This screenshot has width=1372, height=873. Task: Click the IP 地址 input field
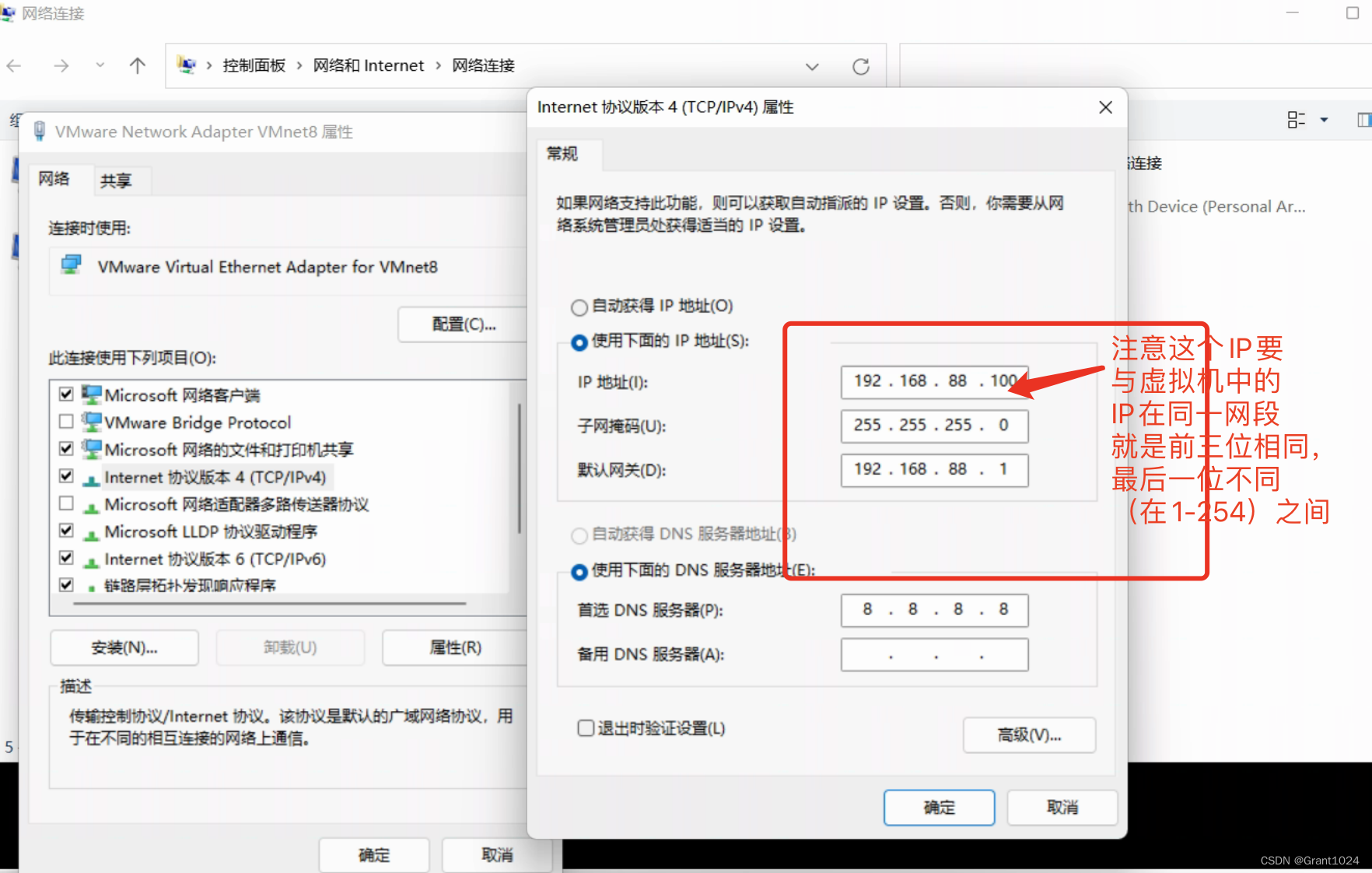click(x=934, y=381)
